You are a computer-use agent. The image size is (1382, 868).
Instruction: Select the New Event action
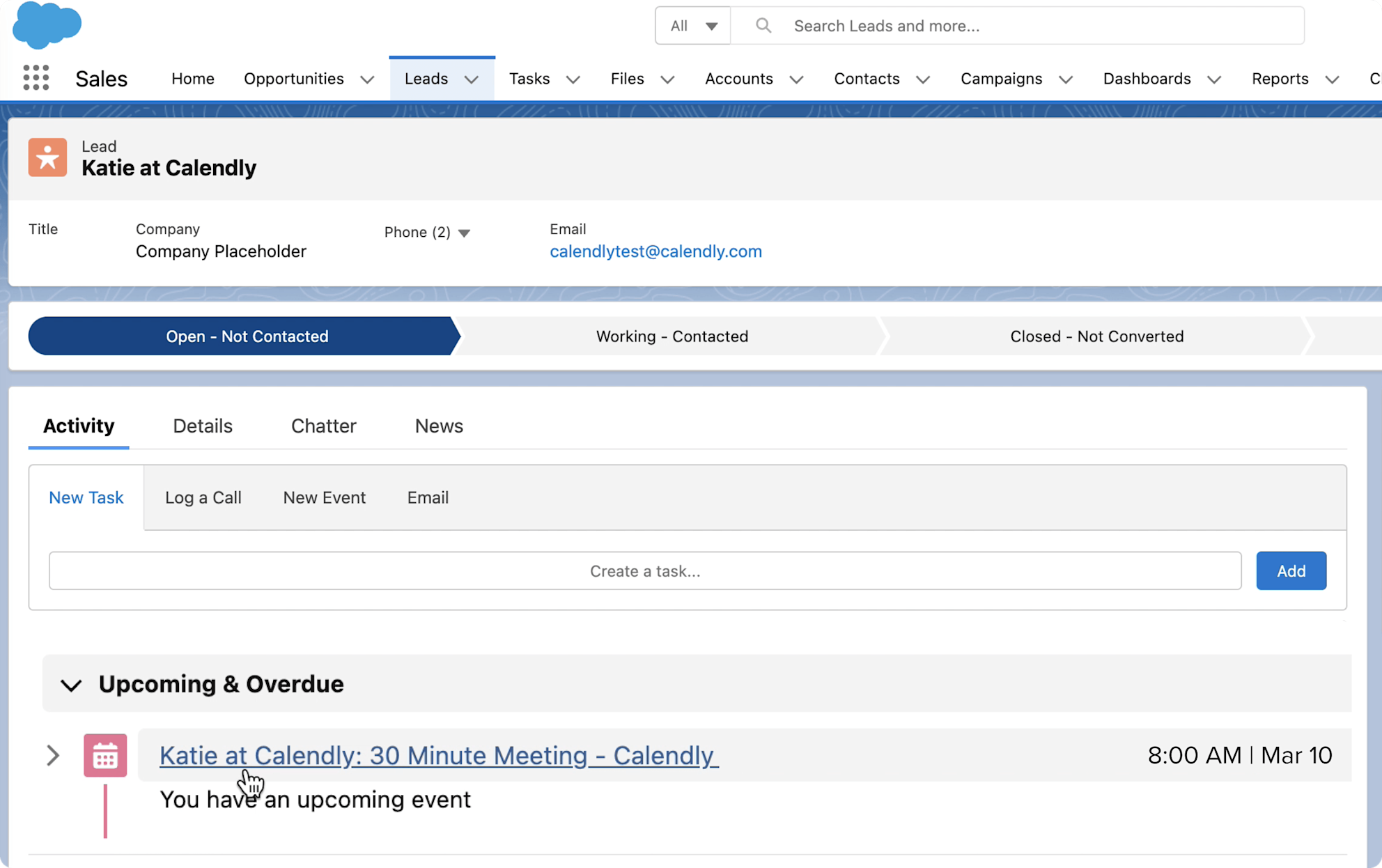(324, 497)
